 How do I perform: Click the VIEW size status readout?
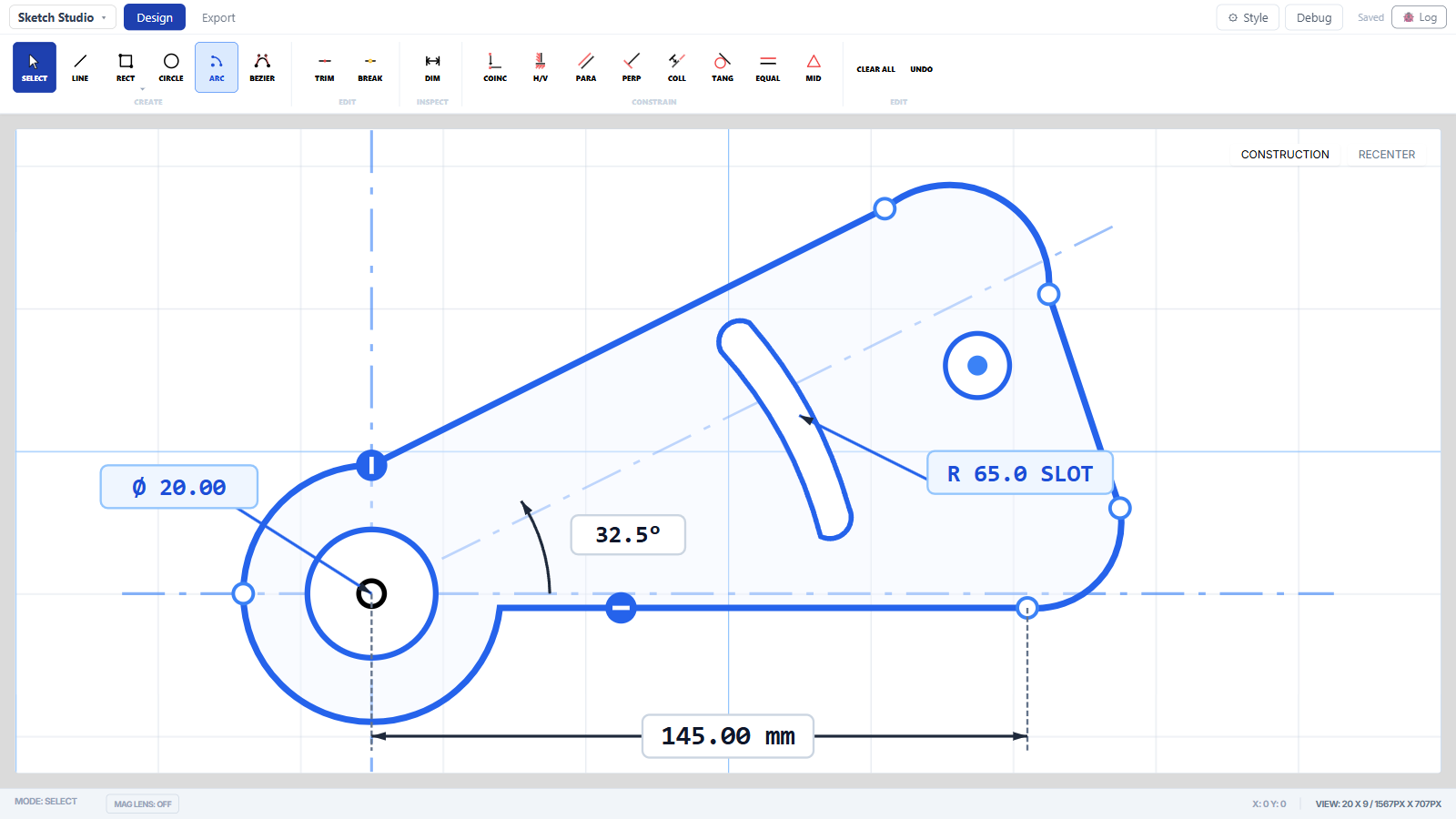click(x=1378, y=804)
